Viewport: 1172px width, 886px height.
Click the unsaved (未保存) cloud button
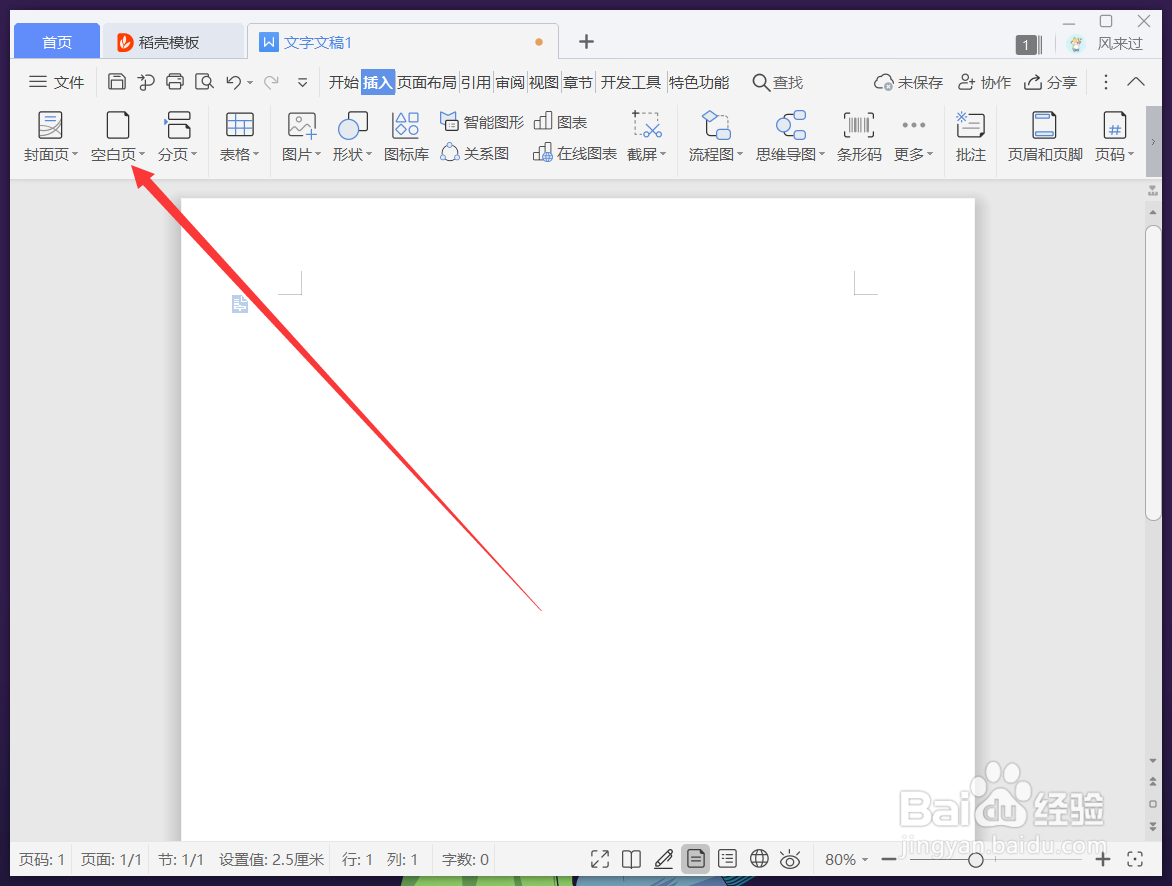point(908,82)
